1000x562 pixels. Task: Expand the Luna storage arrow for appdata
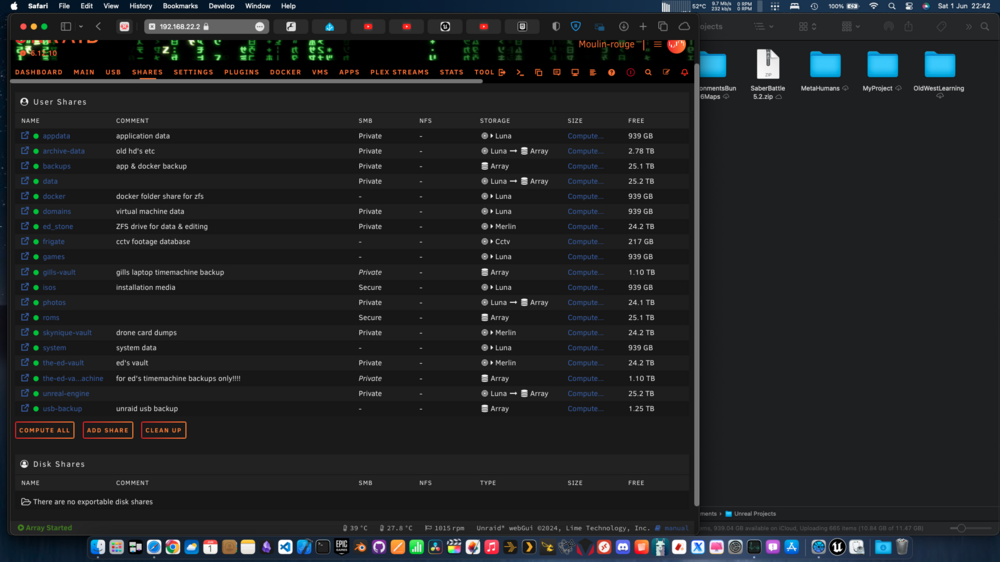click(492, 136)
